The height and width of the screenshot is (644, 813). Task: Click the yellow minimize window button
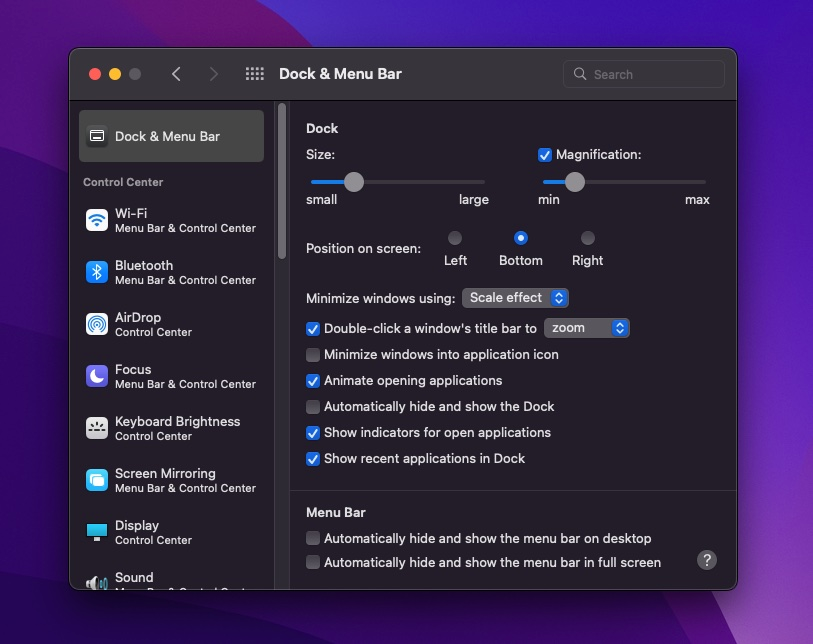tap(115, 74)
